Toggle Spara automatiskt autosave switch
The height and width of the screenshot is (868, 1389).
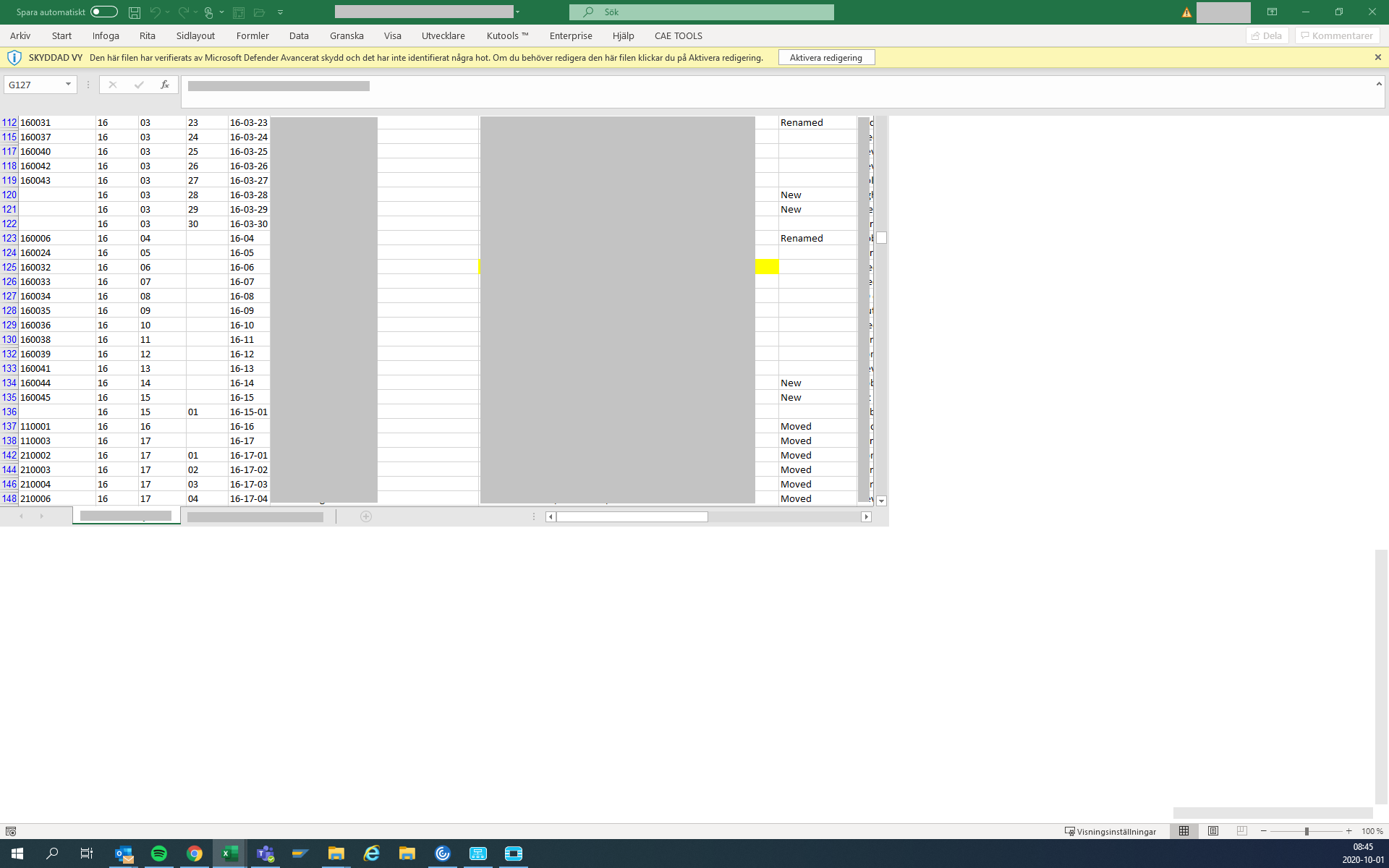pos(104,12)
